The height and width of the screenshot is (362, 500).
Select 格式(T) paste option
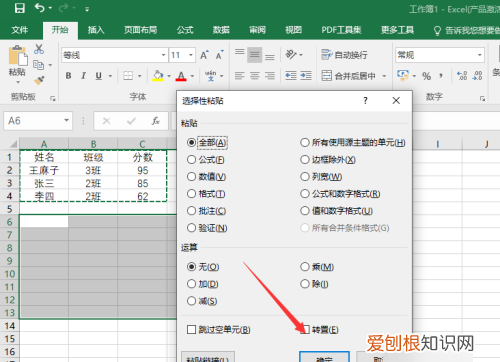coord(206,194)
